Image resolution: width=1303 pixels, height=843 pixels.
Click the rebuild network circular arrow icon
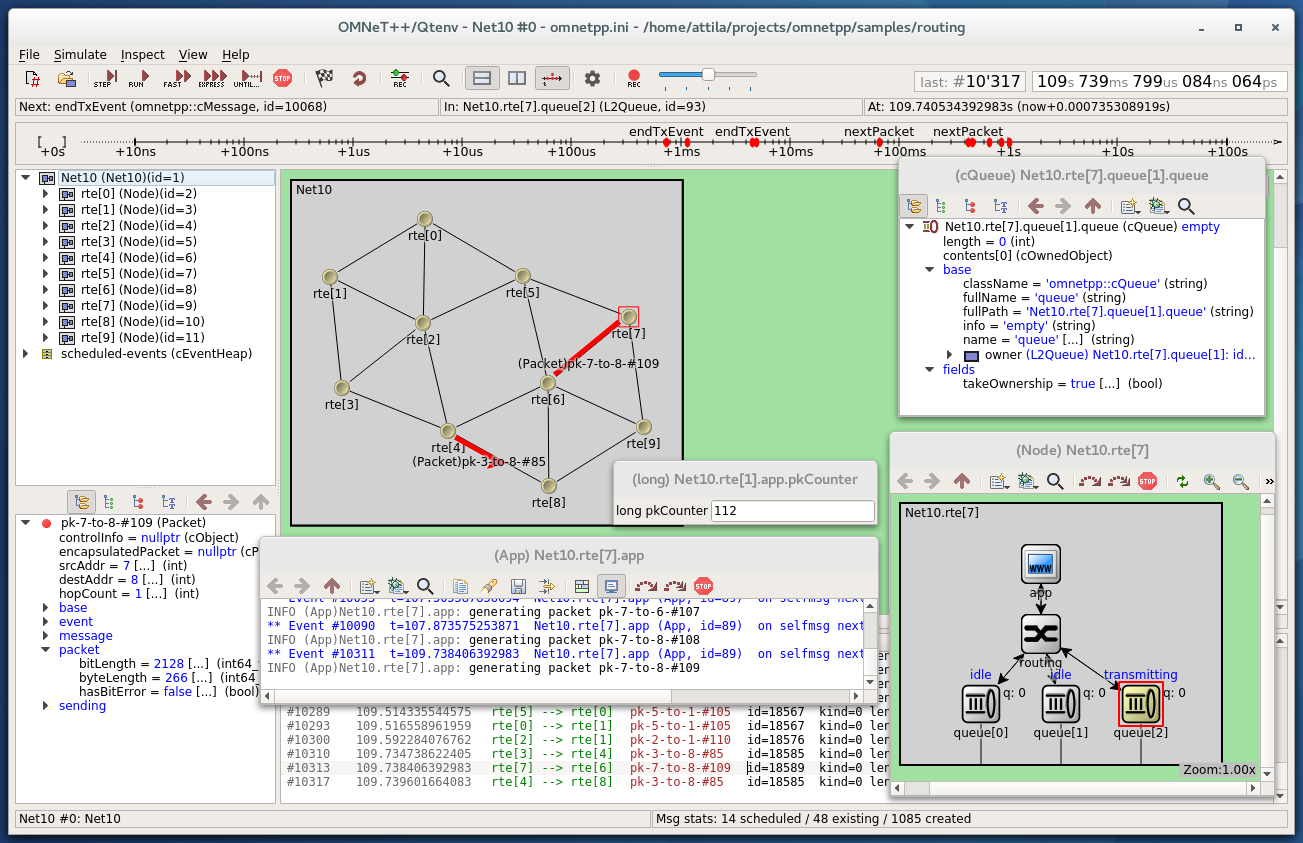(359, 78)
